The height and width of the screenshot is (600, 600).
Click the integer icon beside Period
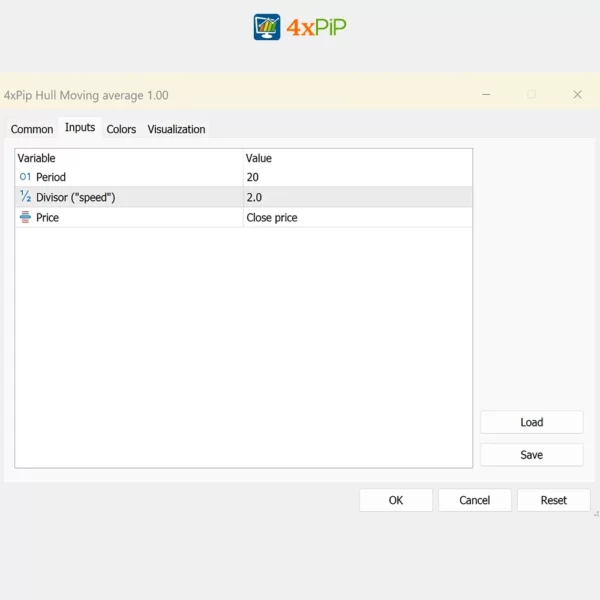click(25, 177)
